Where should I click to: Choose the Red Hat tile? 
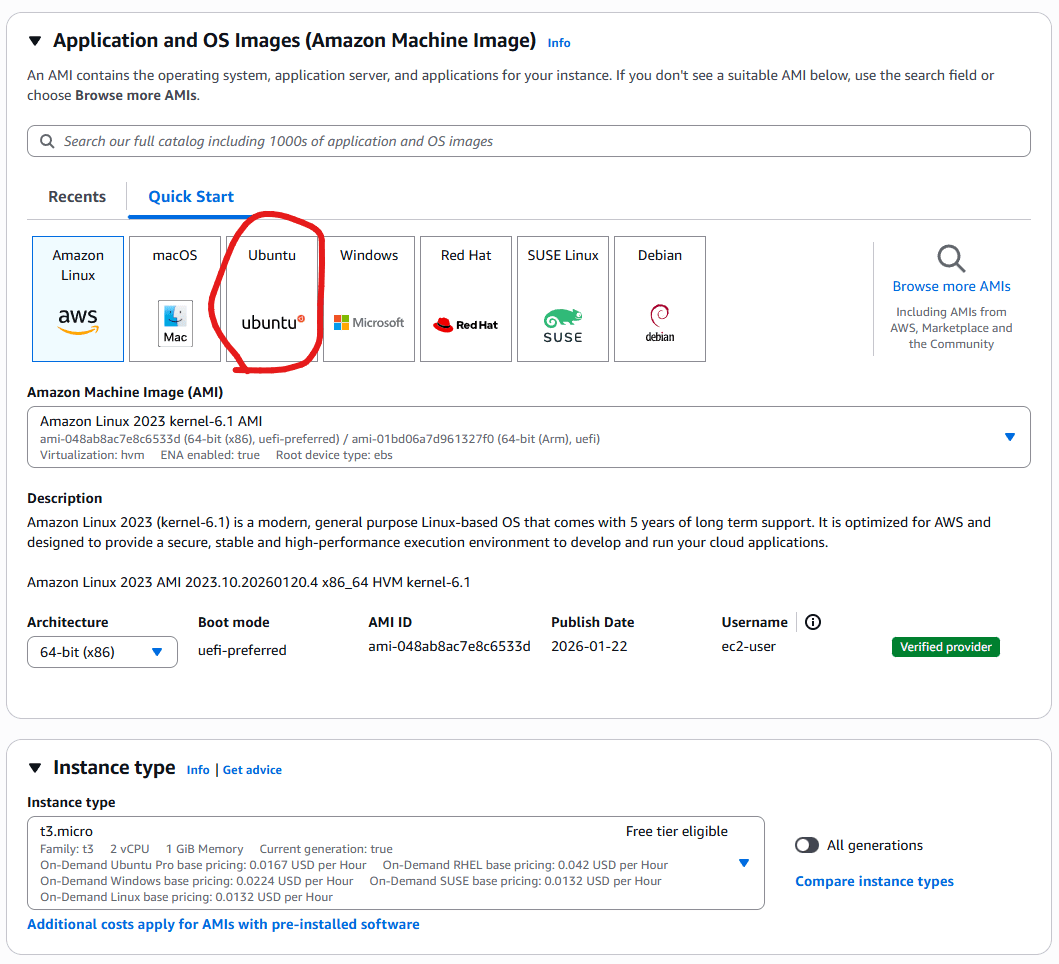coord(466,299)
